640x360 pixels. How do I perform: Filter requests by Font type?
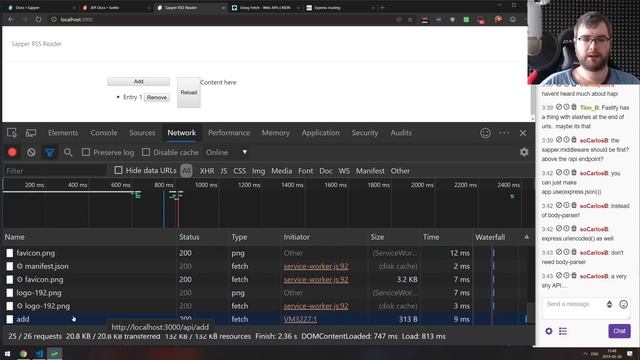[x=305, y=171]
